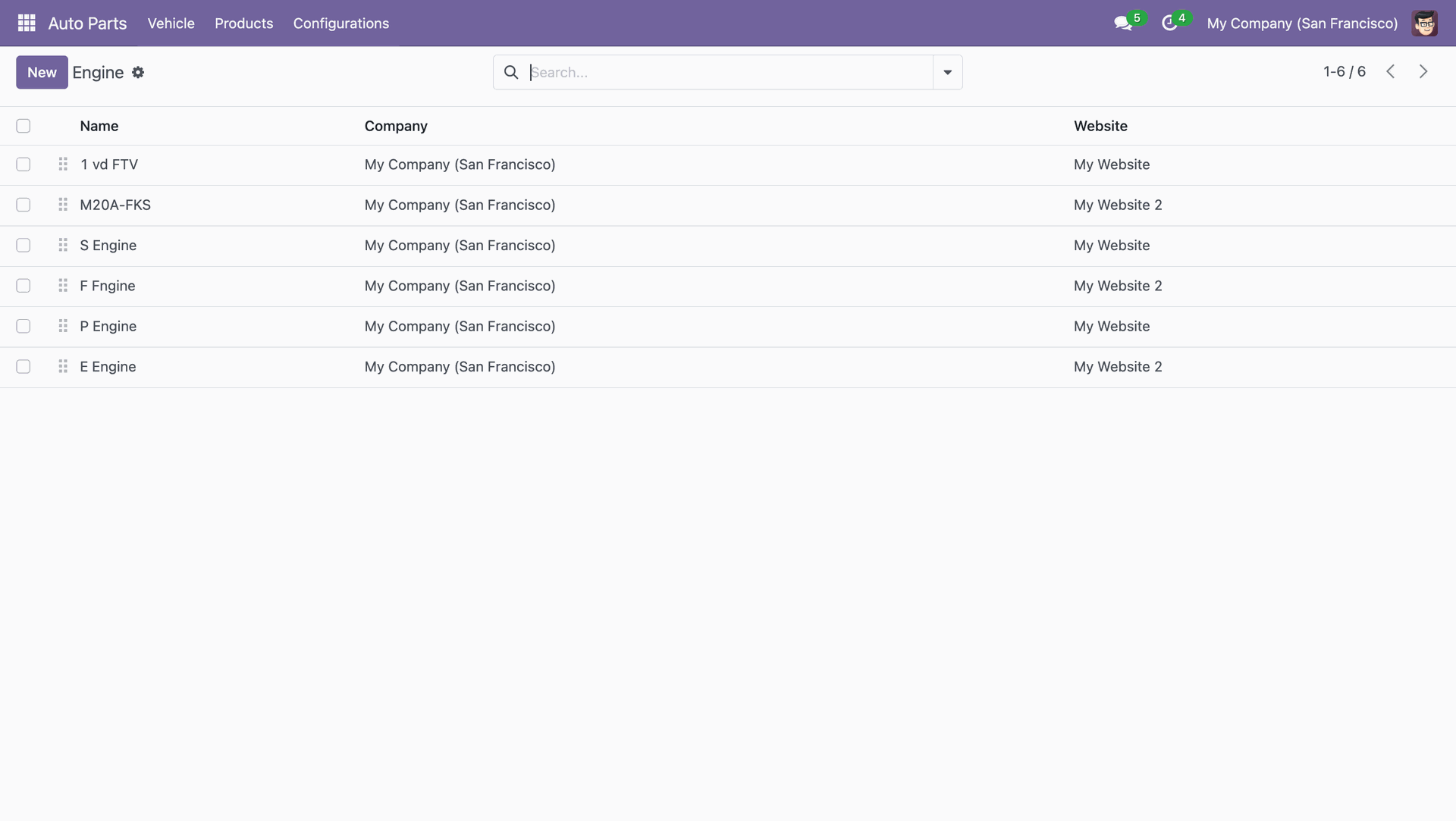Screen dimensions: 1456x821
Task: Check the box for 1 vd FTV
Action: 24,165
